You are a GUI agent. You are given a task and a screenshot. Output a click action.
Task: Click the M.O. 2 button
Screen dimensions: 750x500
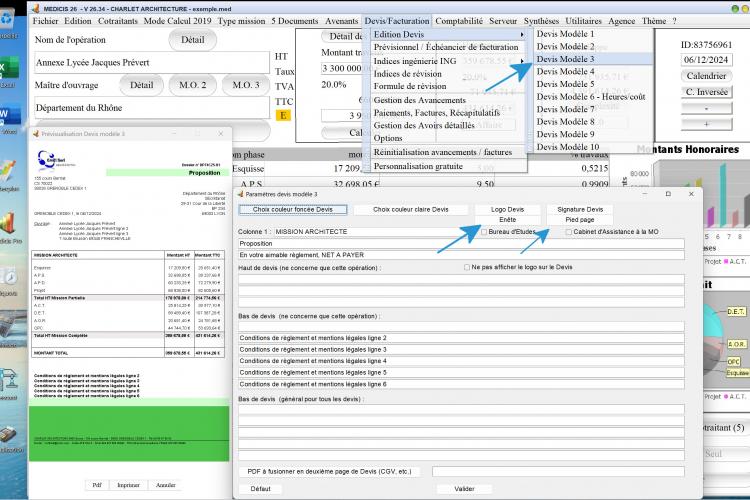pyautogui.click(x=193, y=85)
